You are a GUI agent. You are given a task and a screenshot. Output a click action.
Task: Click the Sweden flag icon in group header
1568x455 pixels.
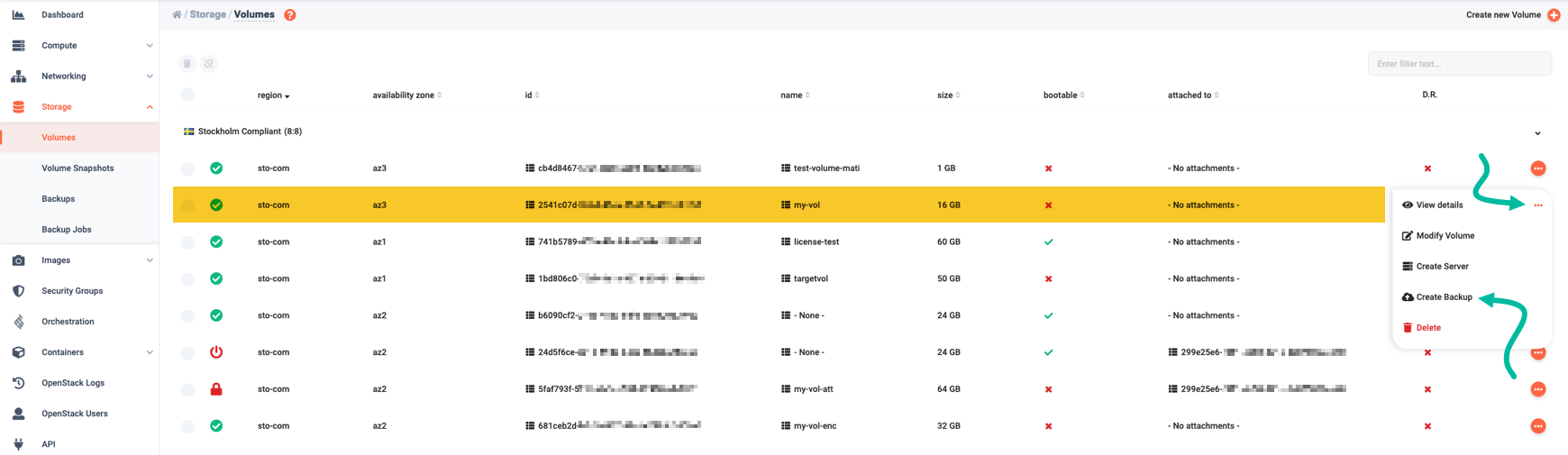point(189,132)
